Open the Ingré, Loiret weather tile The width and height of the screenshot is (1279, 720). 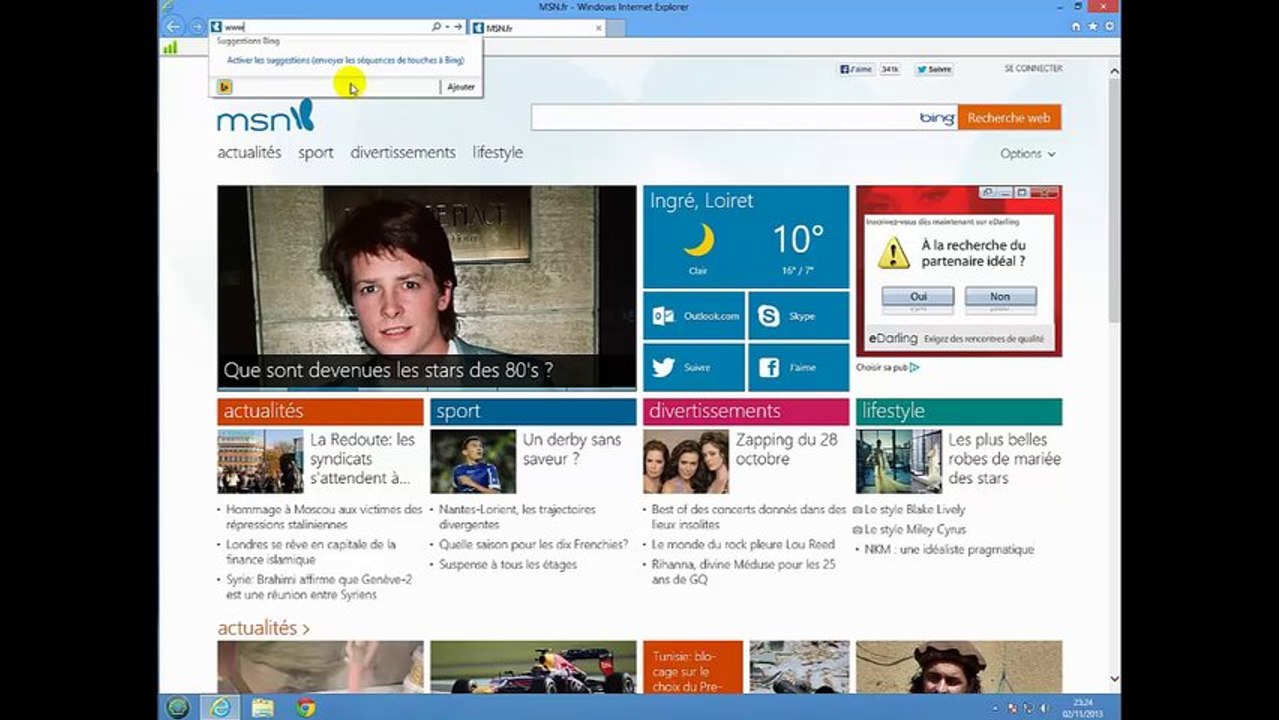[746, 237]
